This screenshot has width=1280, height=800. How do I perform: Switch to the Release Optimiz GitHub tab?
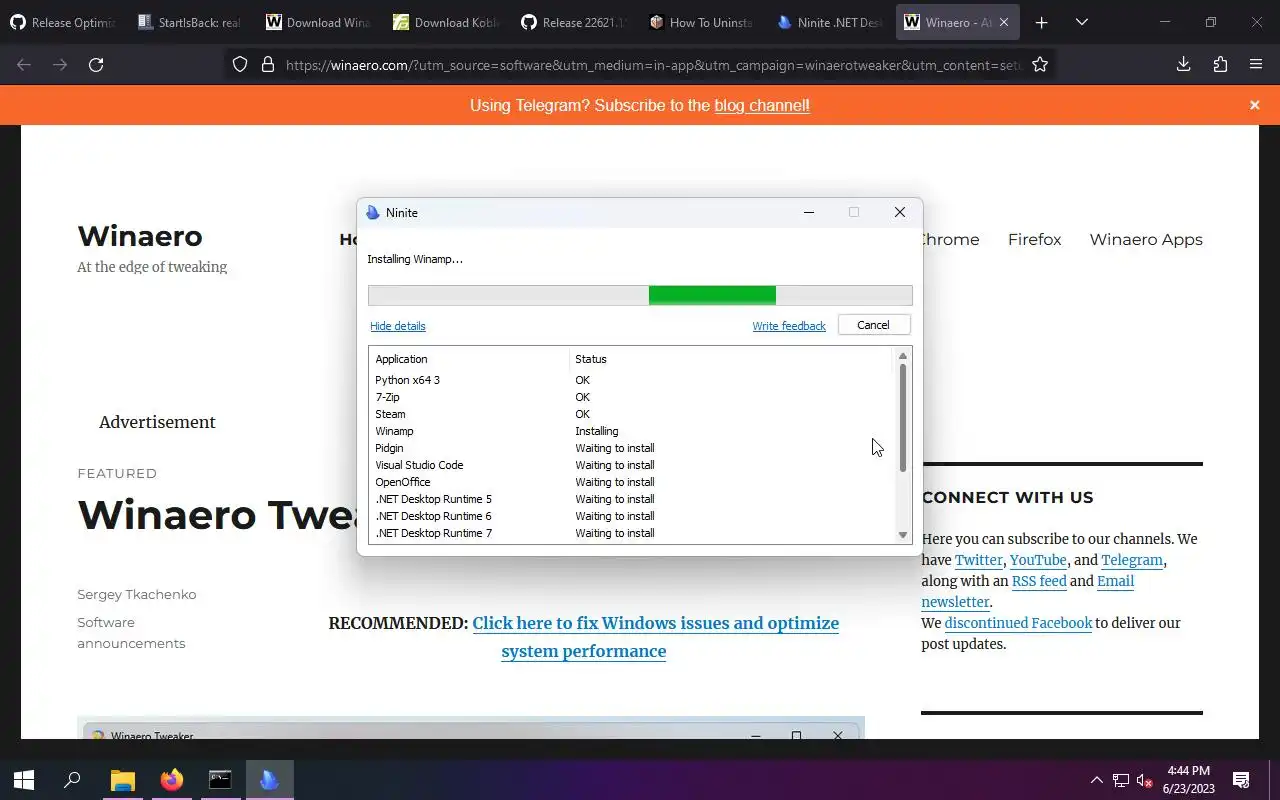click(x=64, y=22)
